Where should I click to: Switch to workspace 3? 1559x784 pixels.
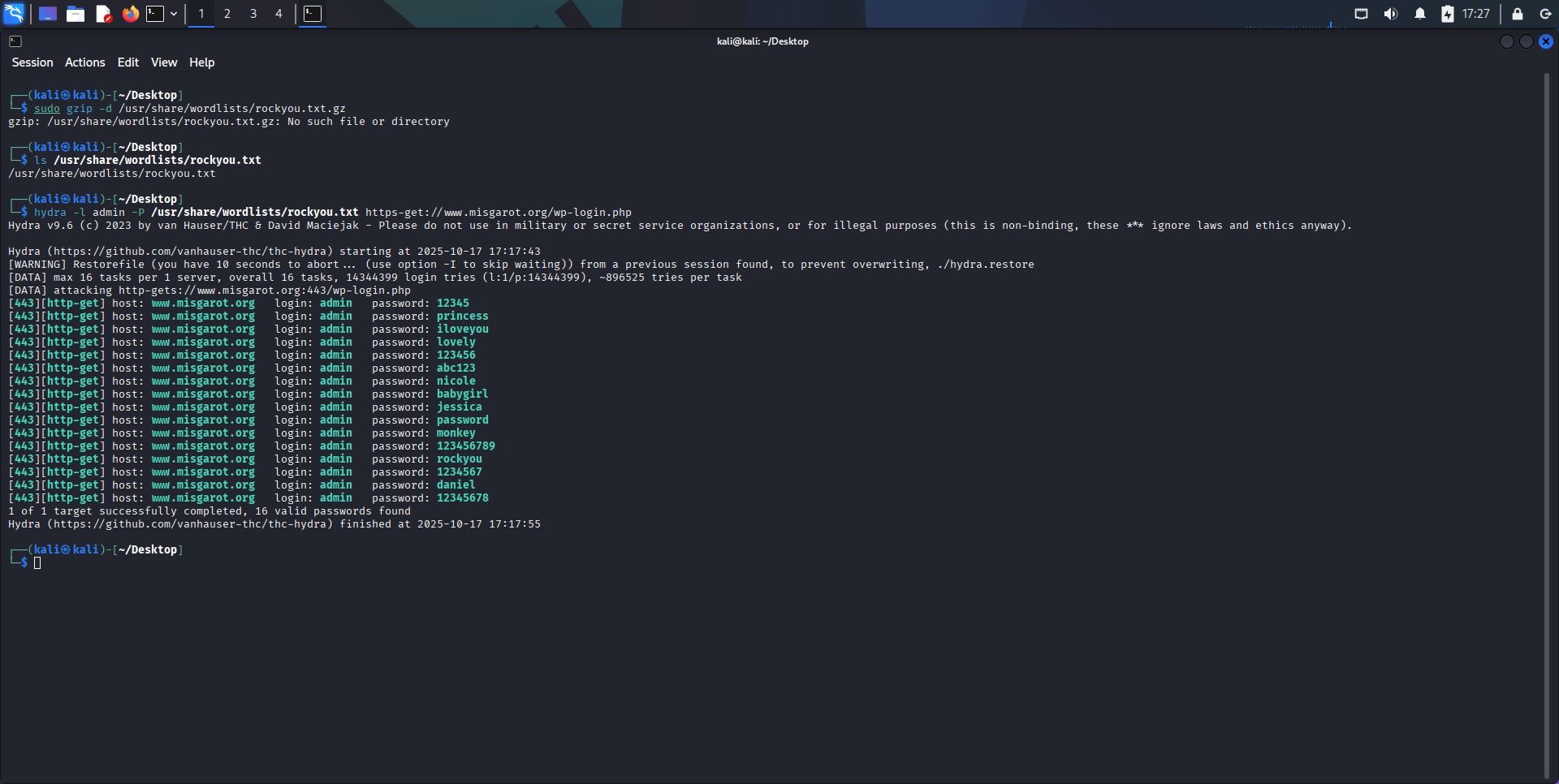(x=253, y=14)
